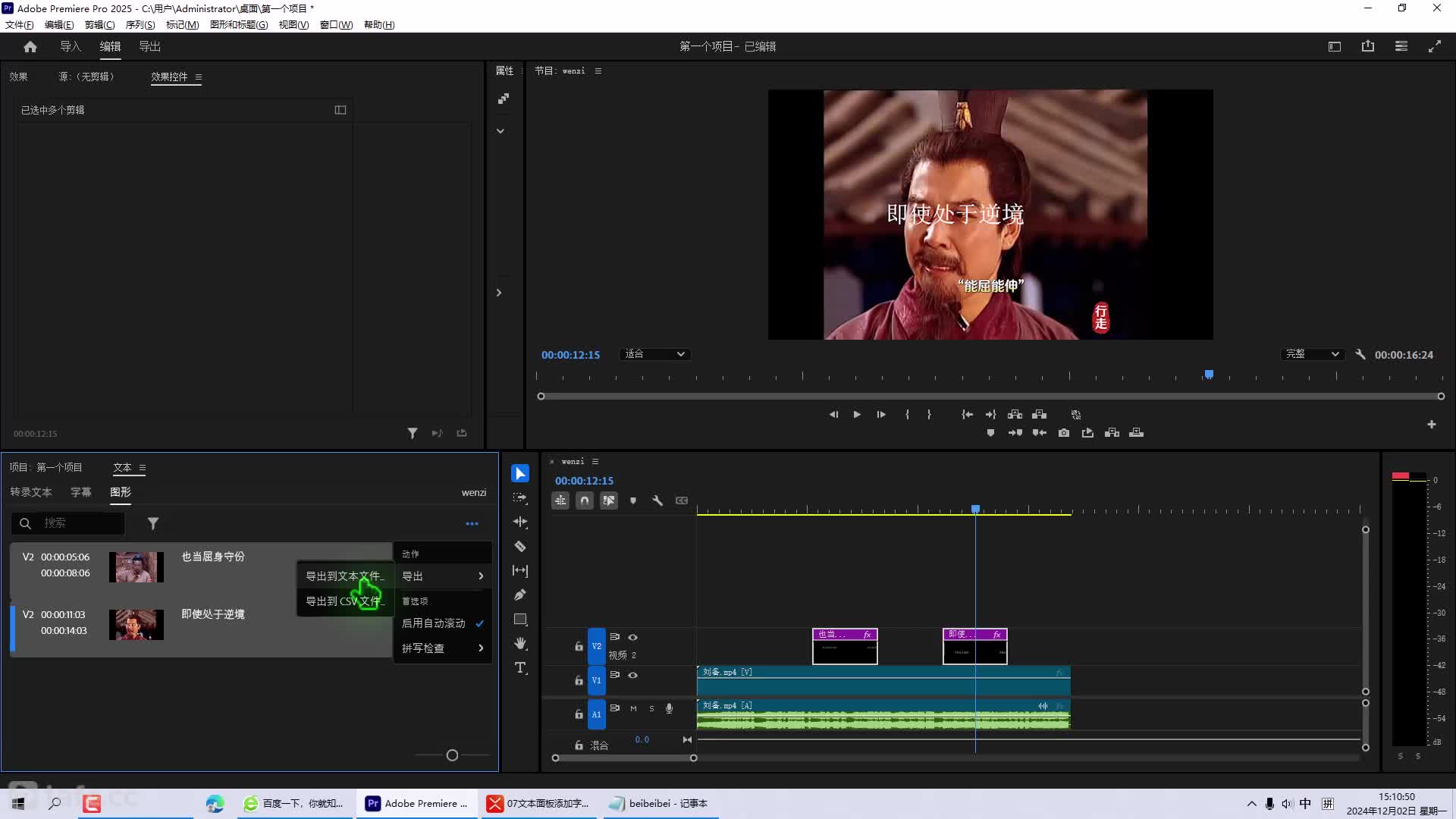Select the Pen tool
This screenshot has width=1456, height=819.
(520, 595)
